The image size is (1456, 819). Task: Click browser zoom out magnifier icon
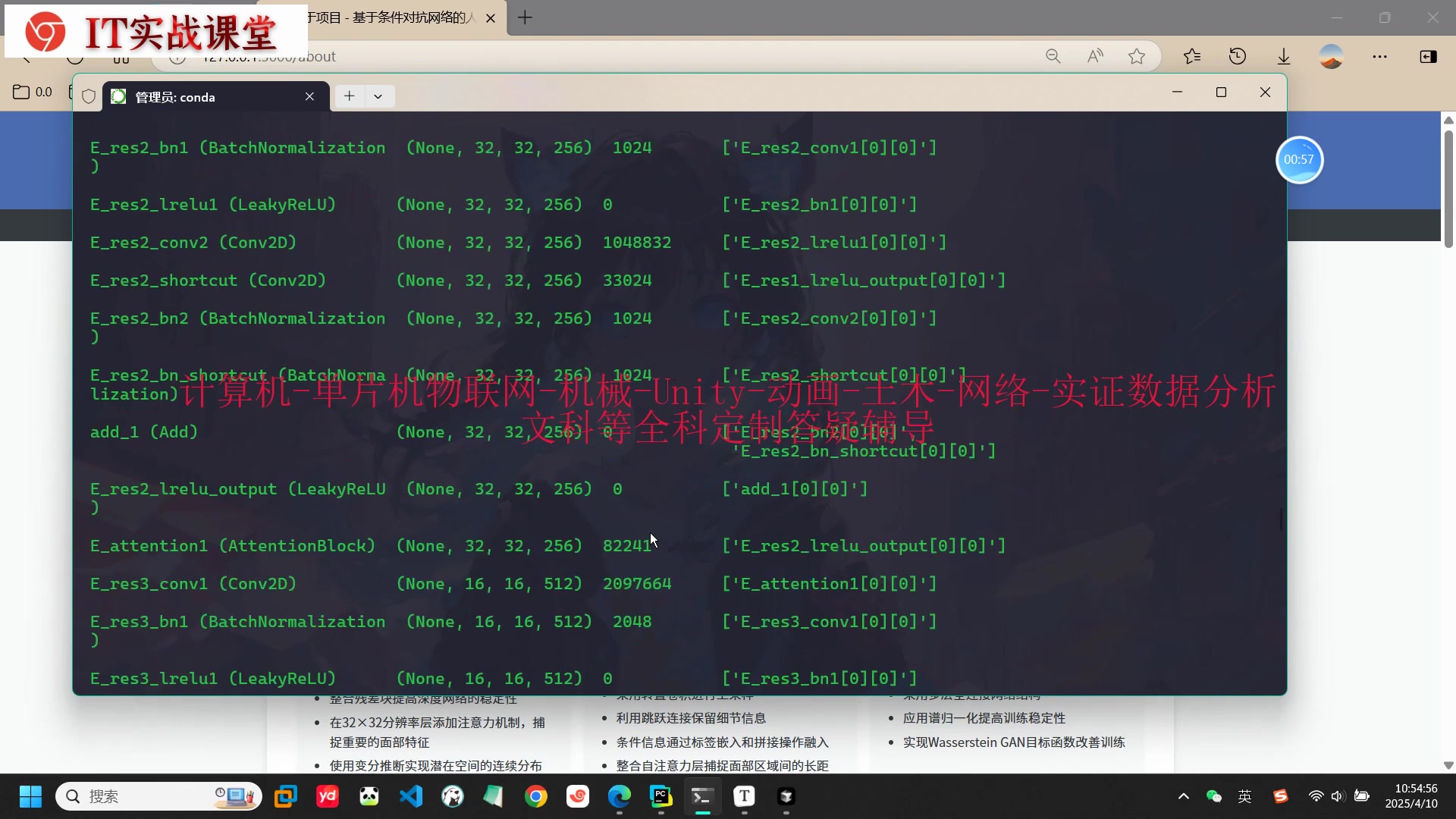pyautogui.click(x=1053, y=56)
